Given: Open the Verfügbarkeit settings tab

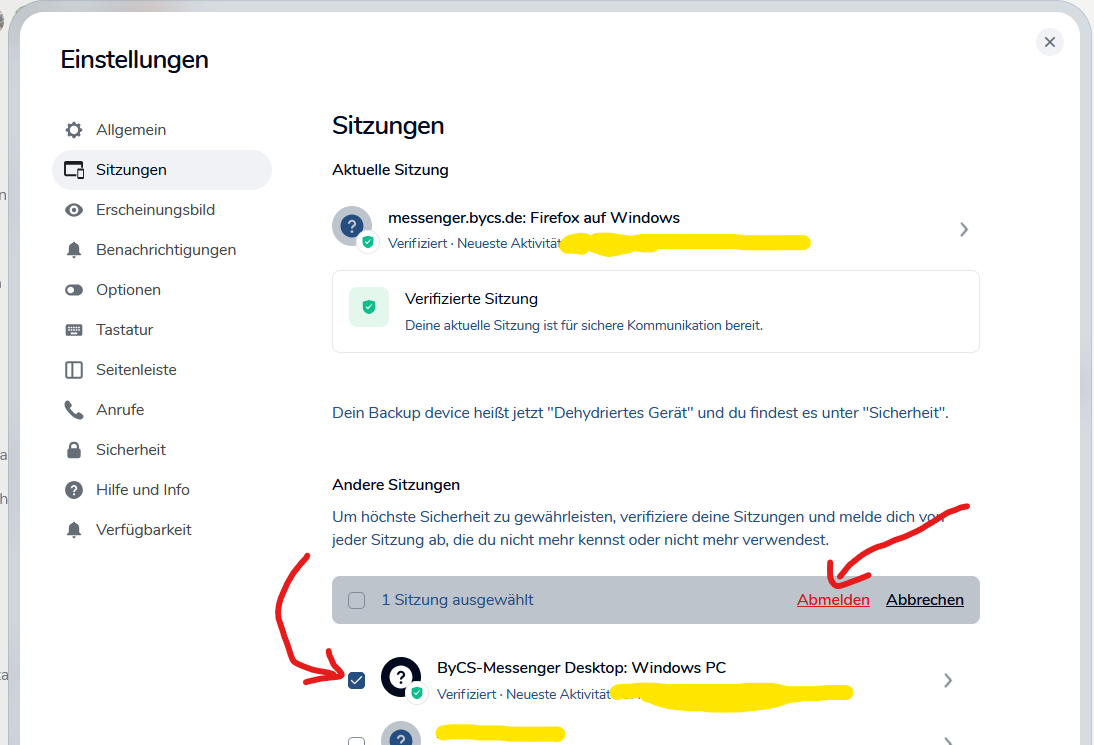Looking at the screenshot, I should point(143,530).
